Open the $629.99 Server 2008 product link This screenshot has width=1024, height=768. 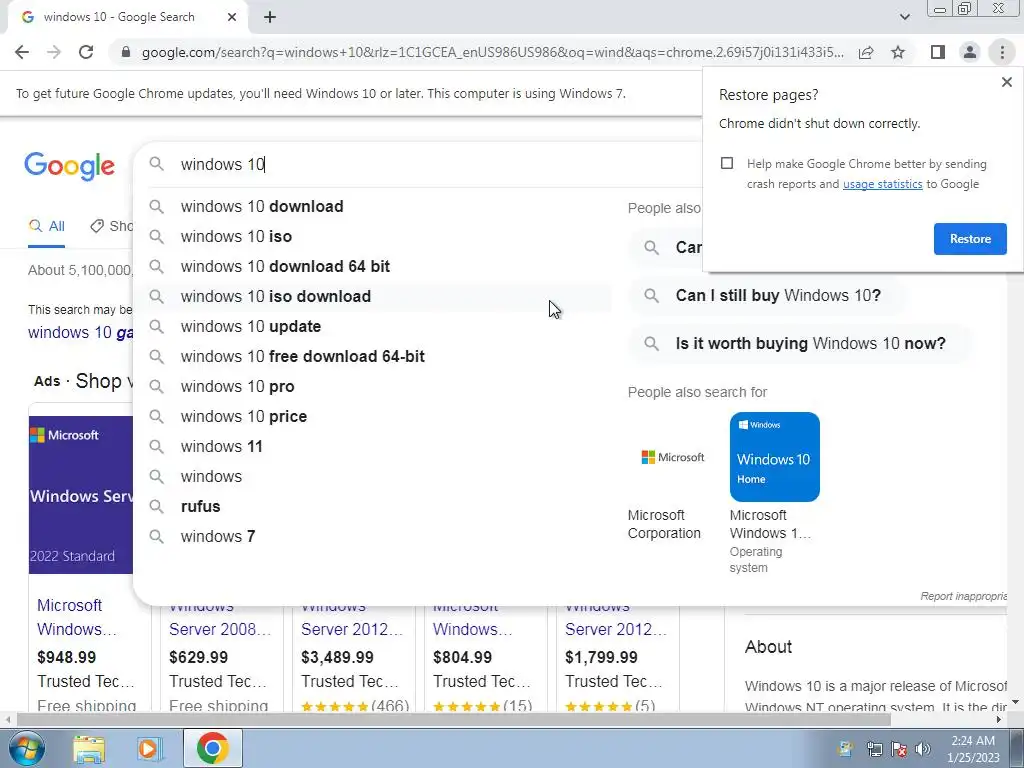tap(219, 630)
